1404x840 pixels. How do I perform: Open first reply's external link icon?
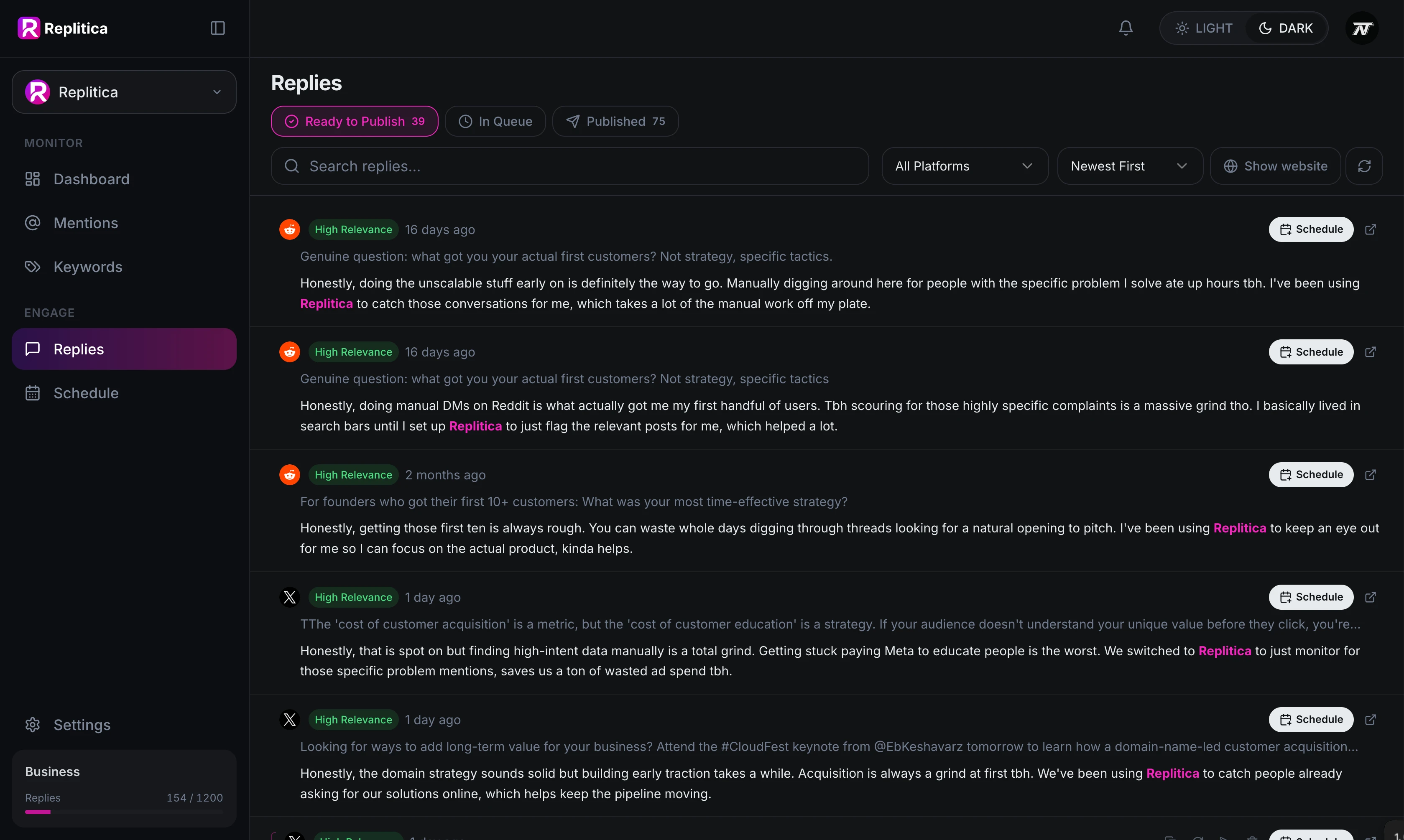[x=1370, y=229]
